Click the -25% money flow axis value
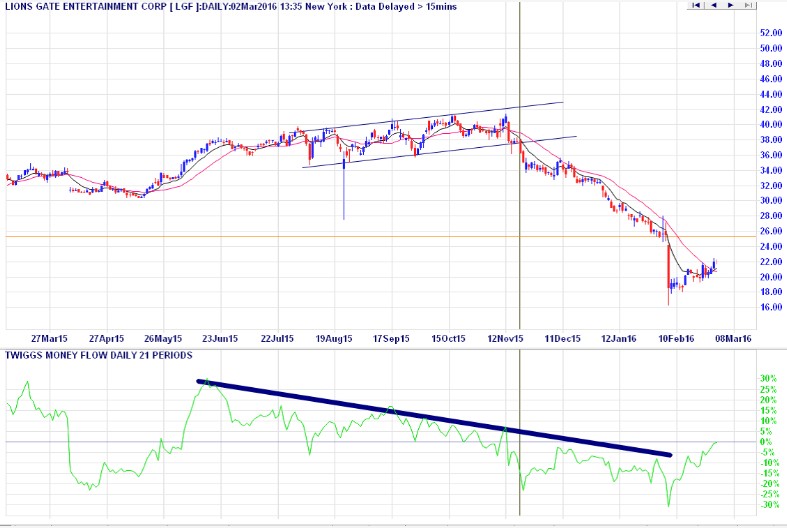 (769, 494)
